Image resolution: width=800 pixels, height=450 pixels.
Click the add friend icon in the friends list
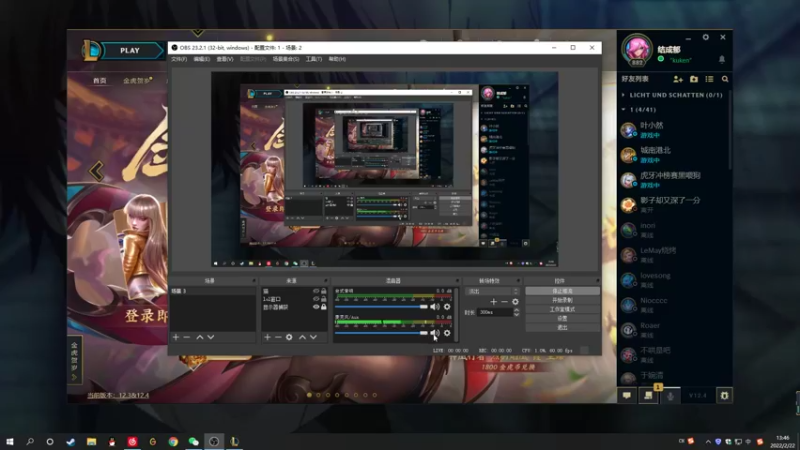[678, 79]
